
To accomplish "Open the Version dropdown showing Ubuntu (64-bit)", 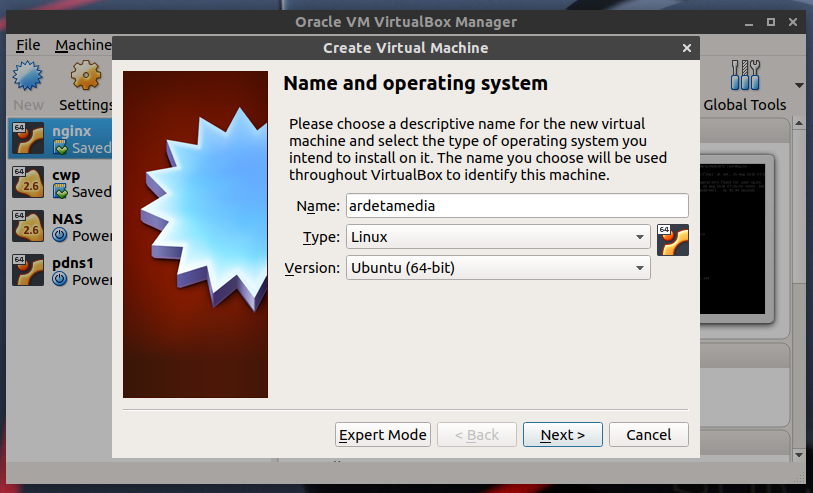I will [497, 268].
